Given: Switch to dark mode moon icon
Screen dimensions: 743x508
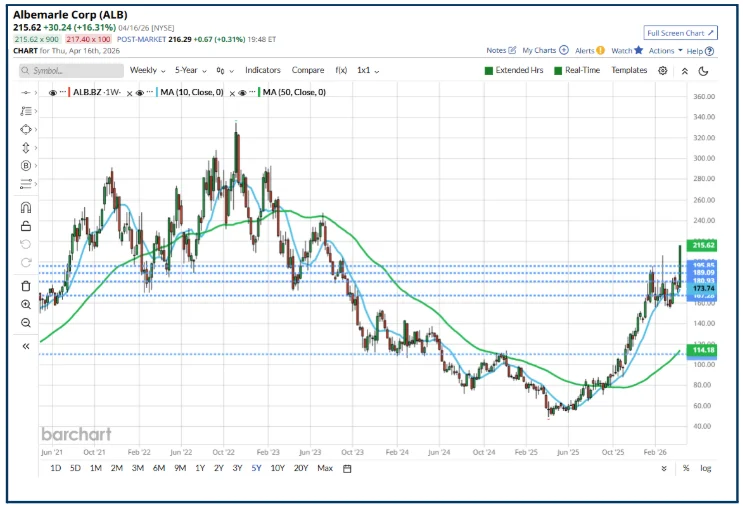Looking at the screenshot, I should point(704,71).
